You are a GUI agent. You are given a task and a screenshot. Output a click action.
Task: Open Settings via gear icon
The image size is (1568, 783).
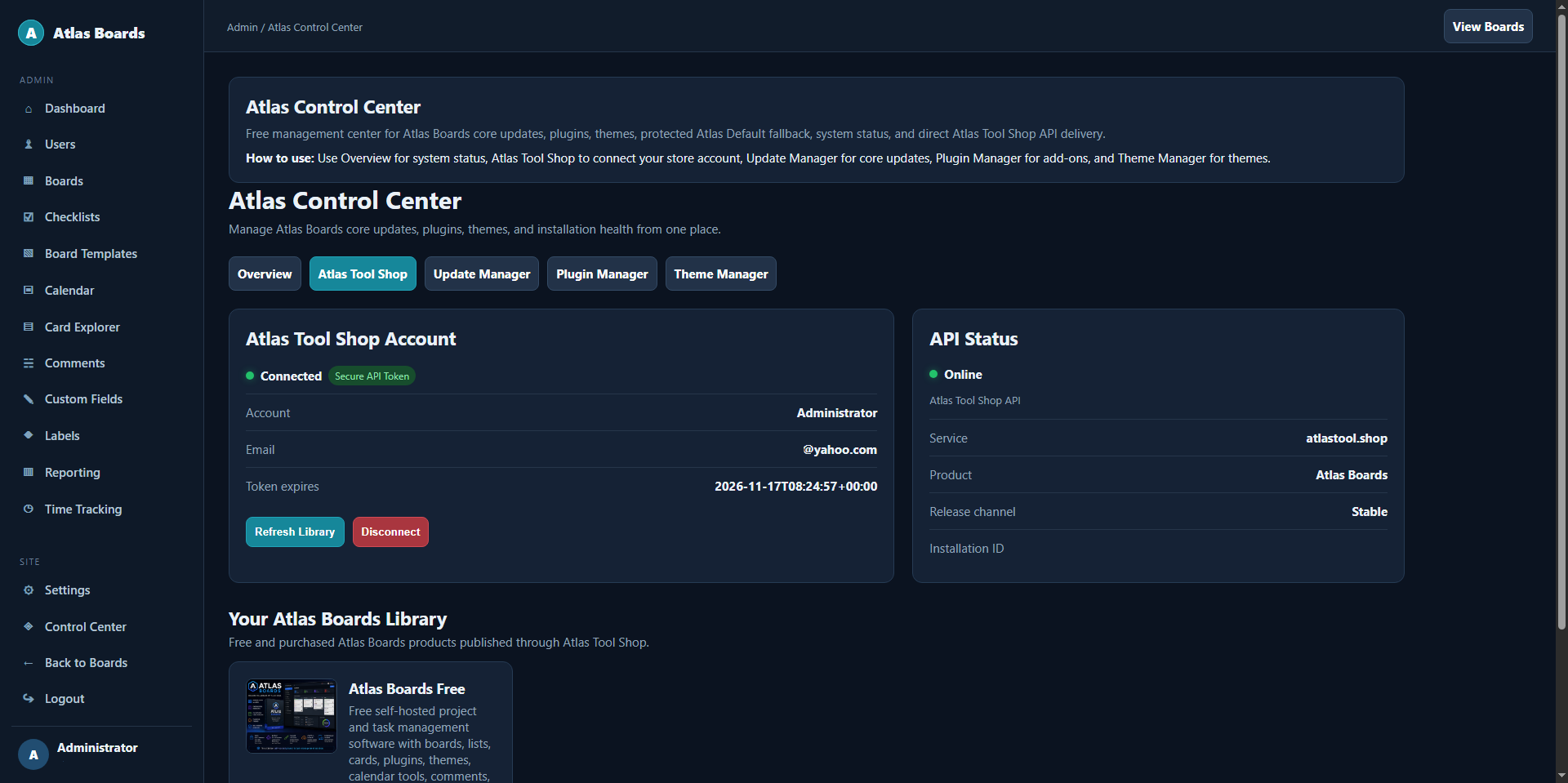coord(29,590)
